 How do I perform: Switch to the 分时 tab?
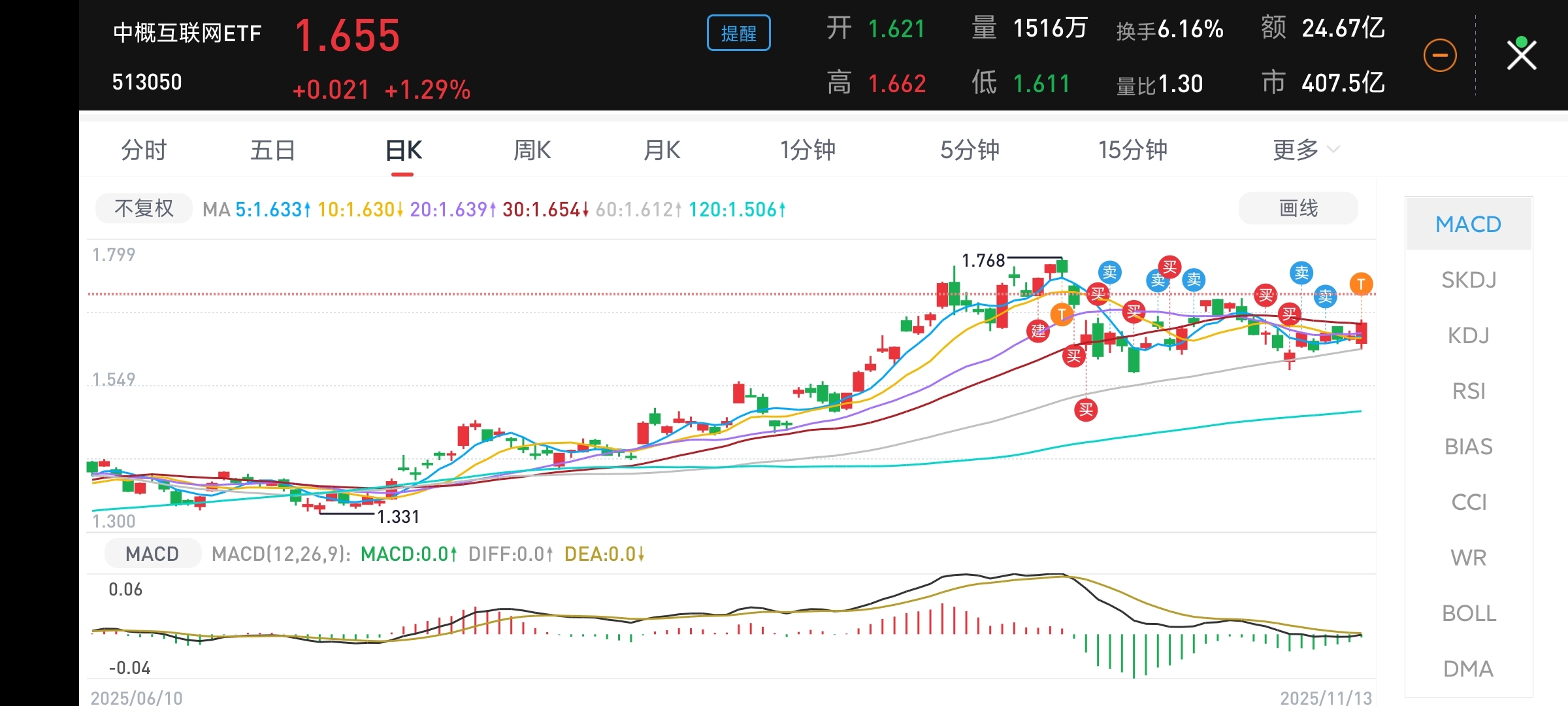tap(144, 150)
